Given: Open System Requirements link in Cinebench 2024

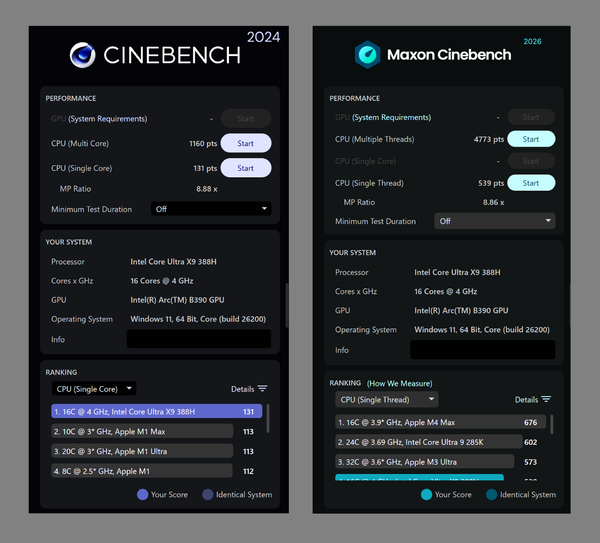Looking at the screenshot, I should [108, 119].
